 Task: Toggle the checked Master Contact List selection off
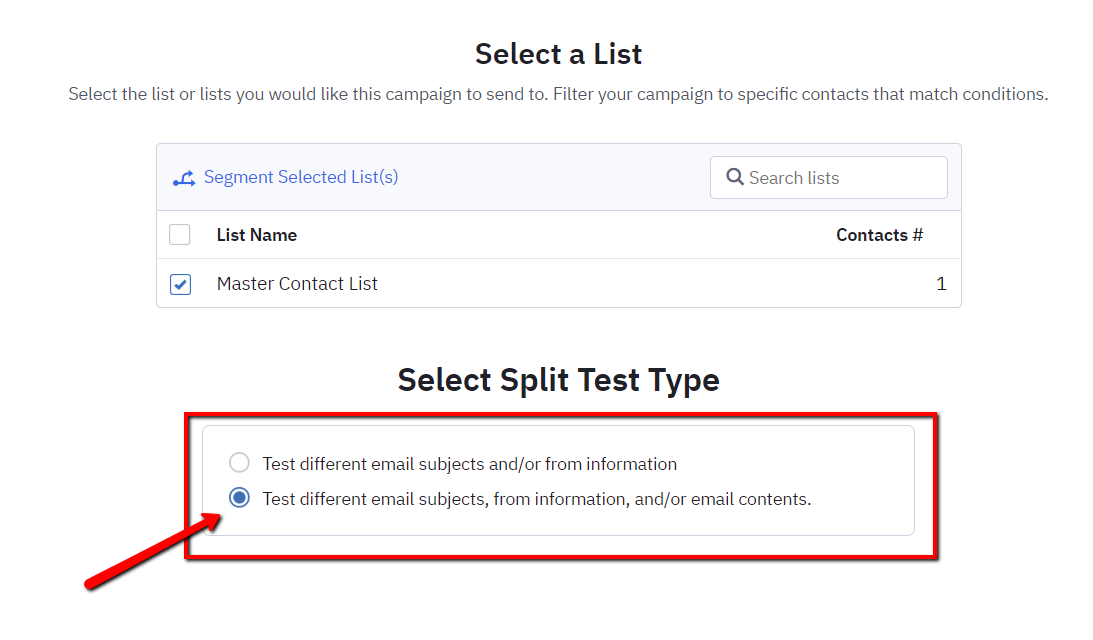(180, 284)
